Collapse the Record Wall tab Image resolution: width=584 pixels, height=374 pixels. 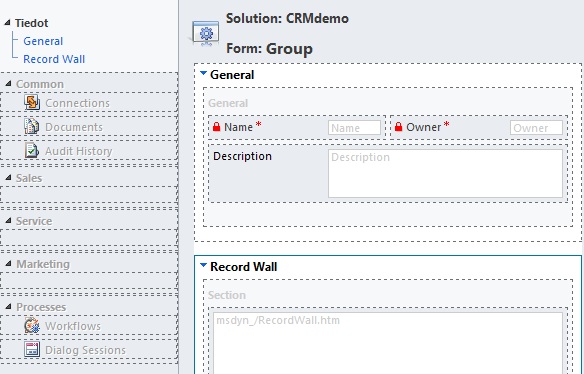click(203, 265)
